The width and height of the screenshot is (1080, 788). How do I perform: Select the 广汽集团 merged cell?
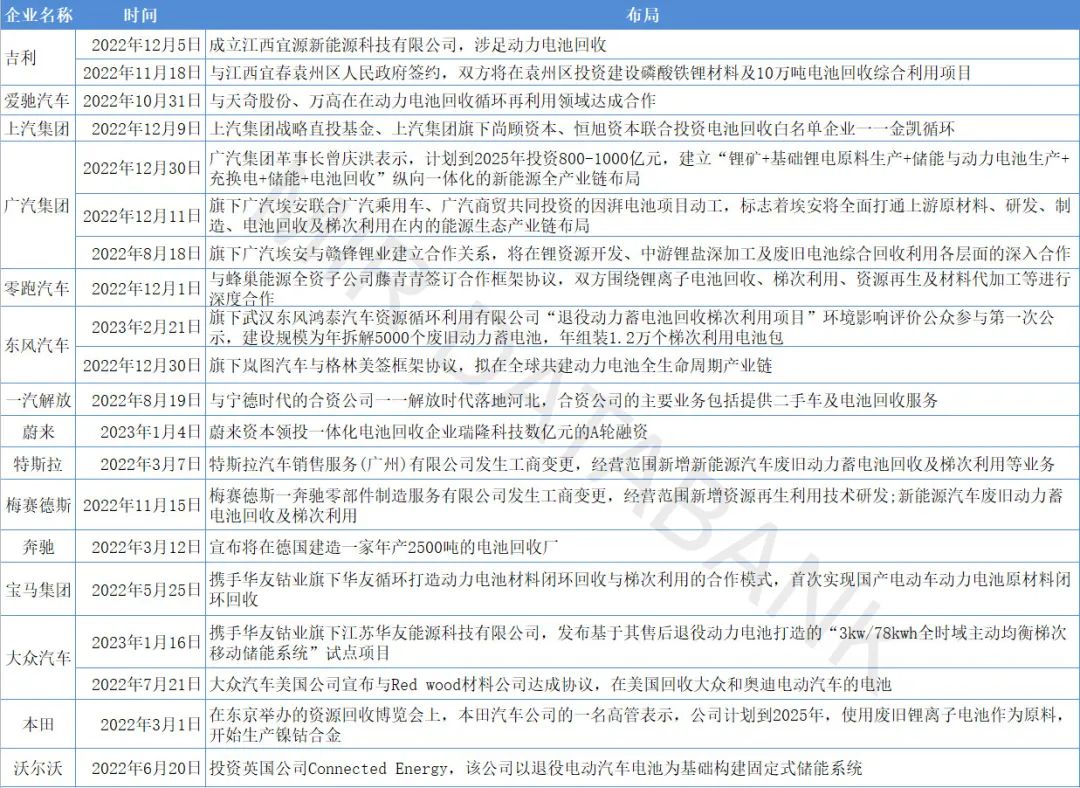tap(38, 206)
